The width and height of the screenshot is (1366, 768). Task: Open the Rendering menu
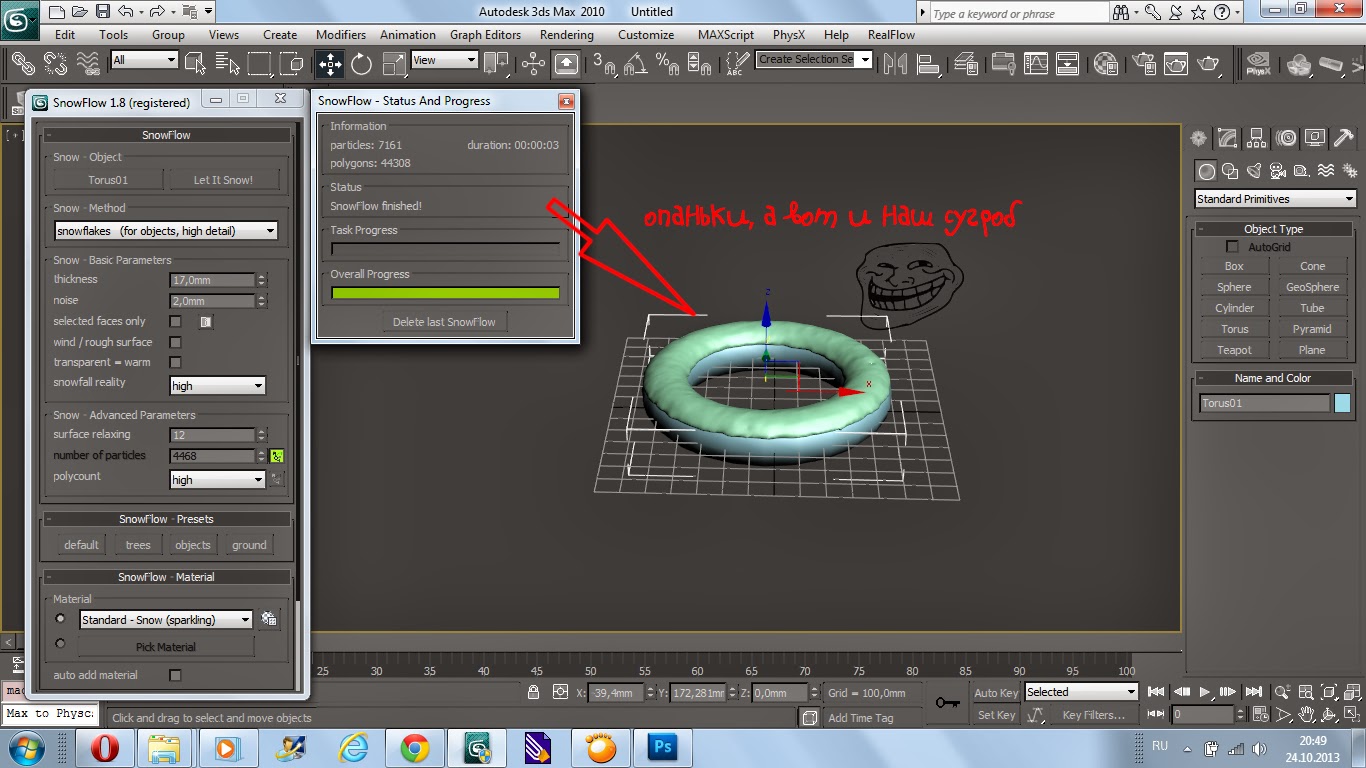[567, 35]
